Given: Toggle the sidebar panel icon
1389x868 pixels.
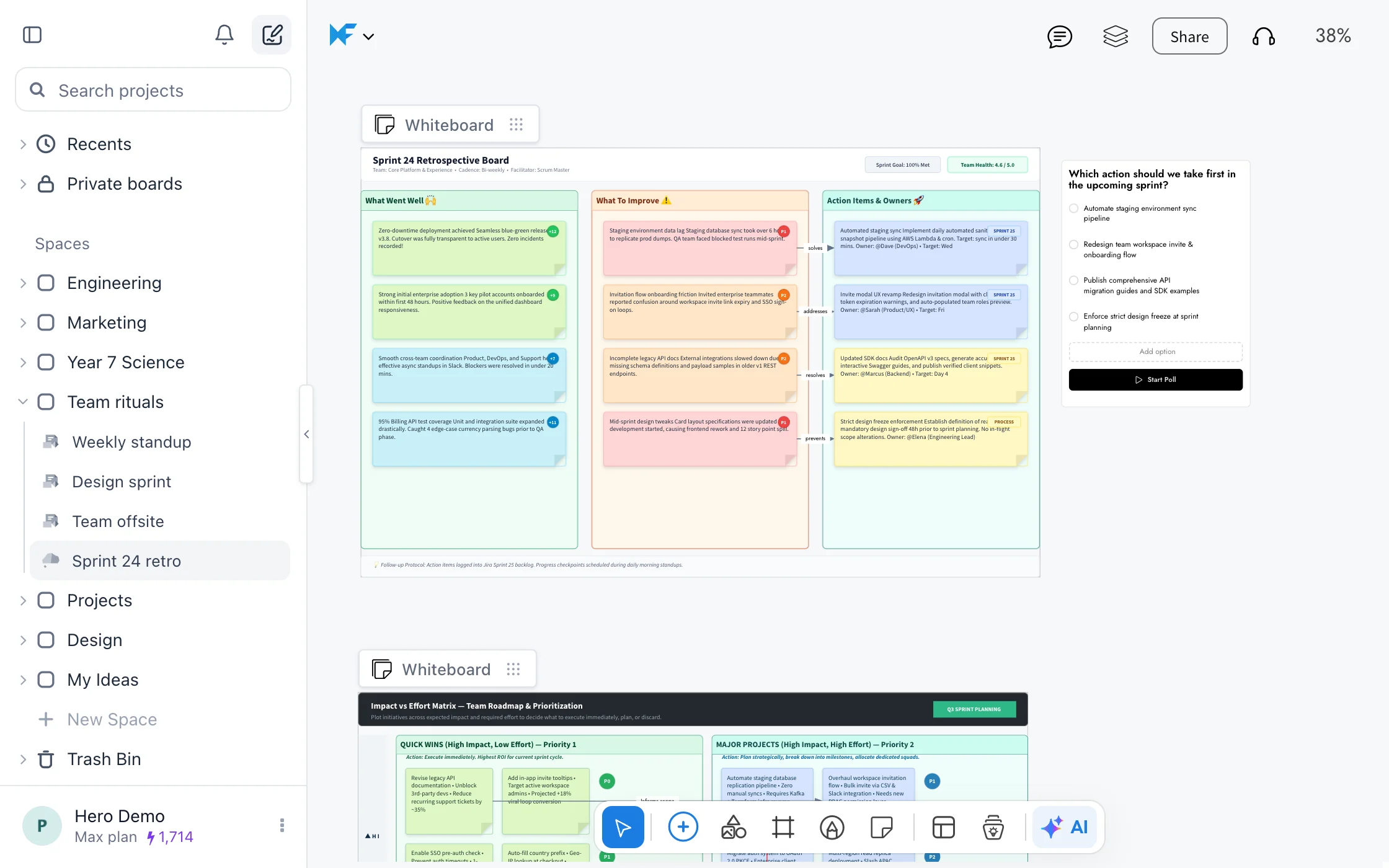Looking at the screenshot, I should pyautogui.click(x=32, y=35).
